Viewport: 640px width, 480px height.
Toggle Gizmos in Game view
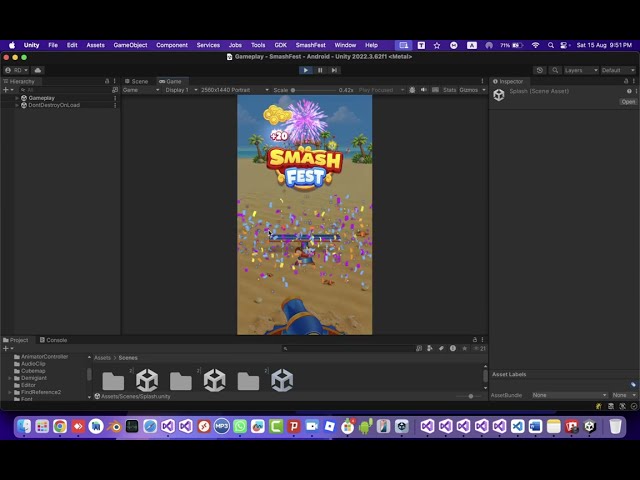pyautogui.click(x=468, y=90)
